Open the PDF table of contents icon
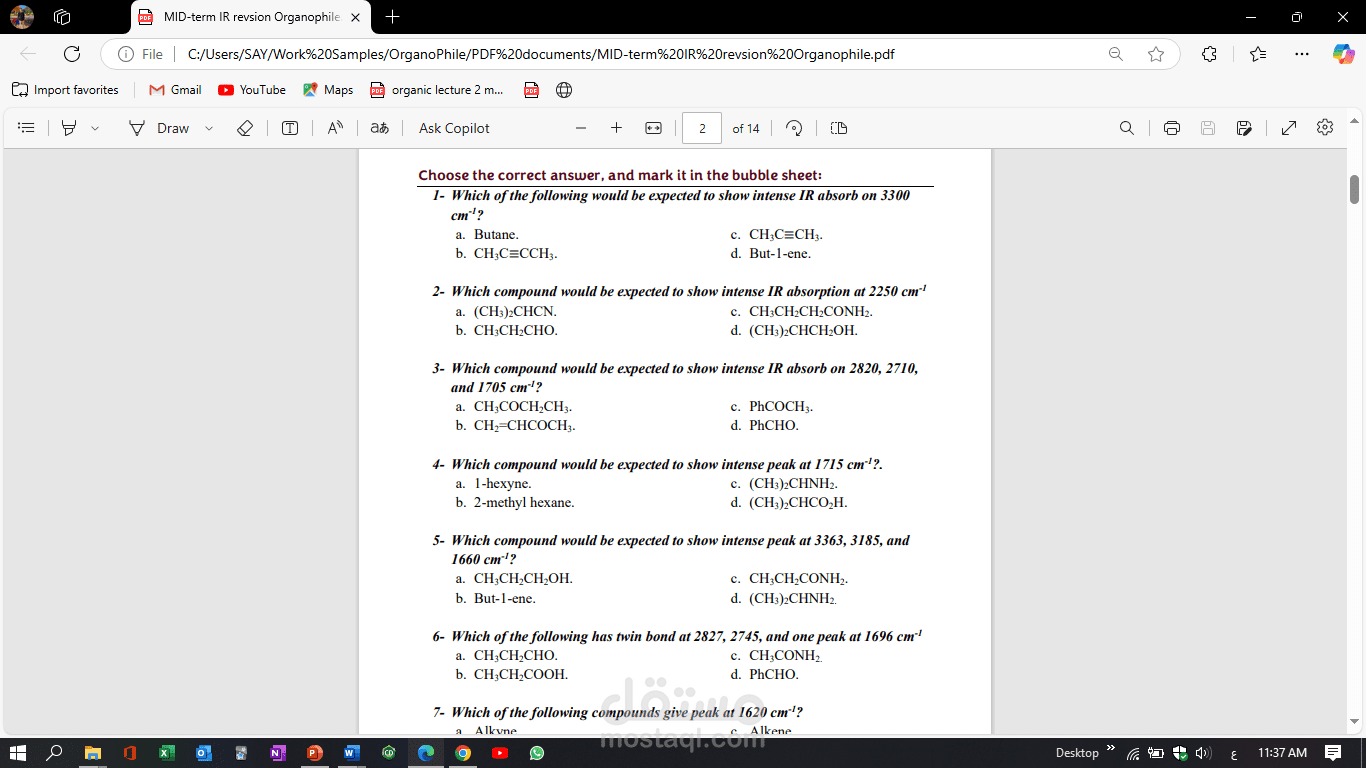 click(27, 128)
